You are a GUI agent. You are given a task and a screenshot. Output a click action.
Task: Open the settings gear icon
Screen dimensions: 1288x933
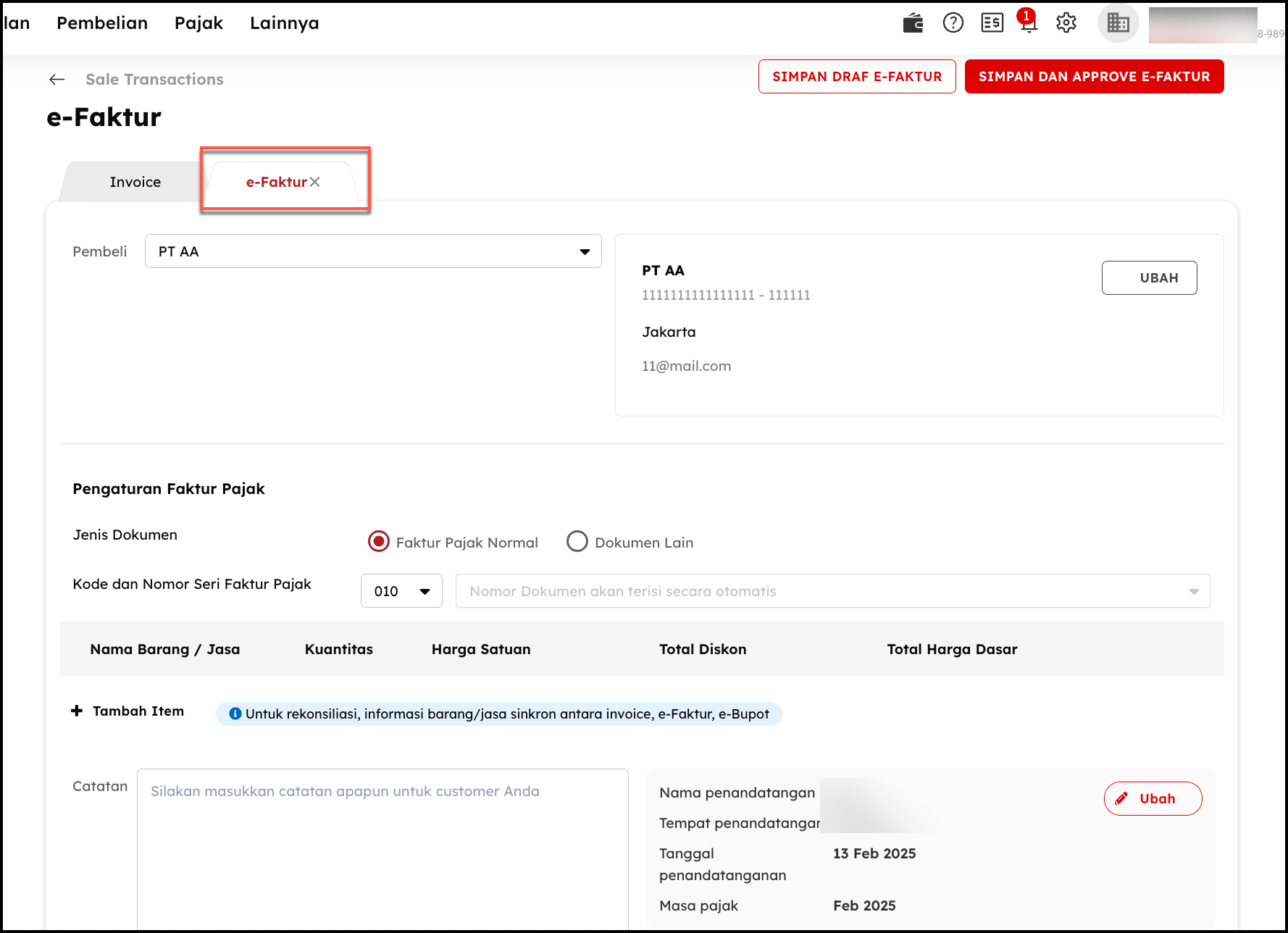(1066, 23)
